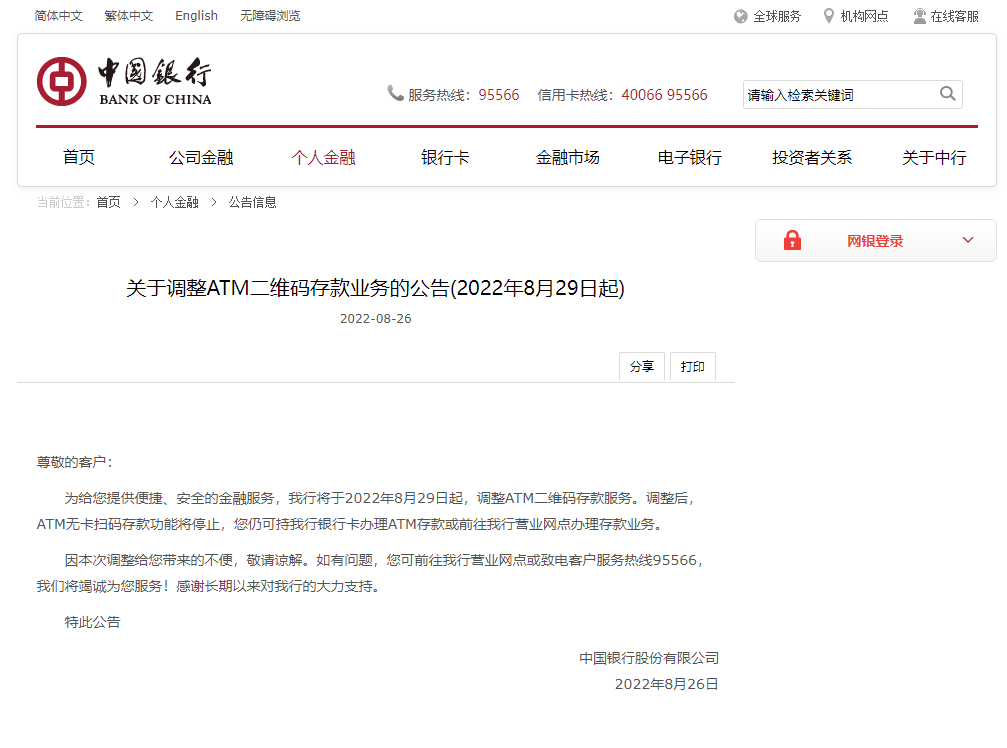Click the red lock icon
This screenshot has height=748, width=1007.
[792, 240]
